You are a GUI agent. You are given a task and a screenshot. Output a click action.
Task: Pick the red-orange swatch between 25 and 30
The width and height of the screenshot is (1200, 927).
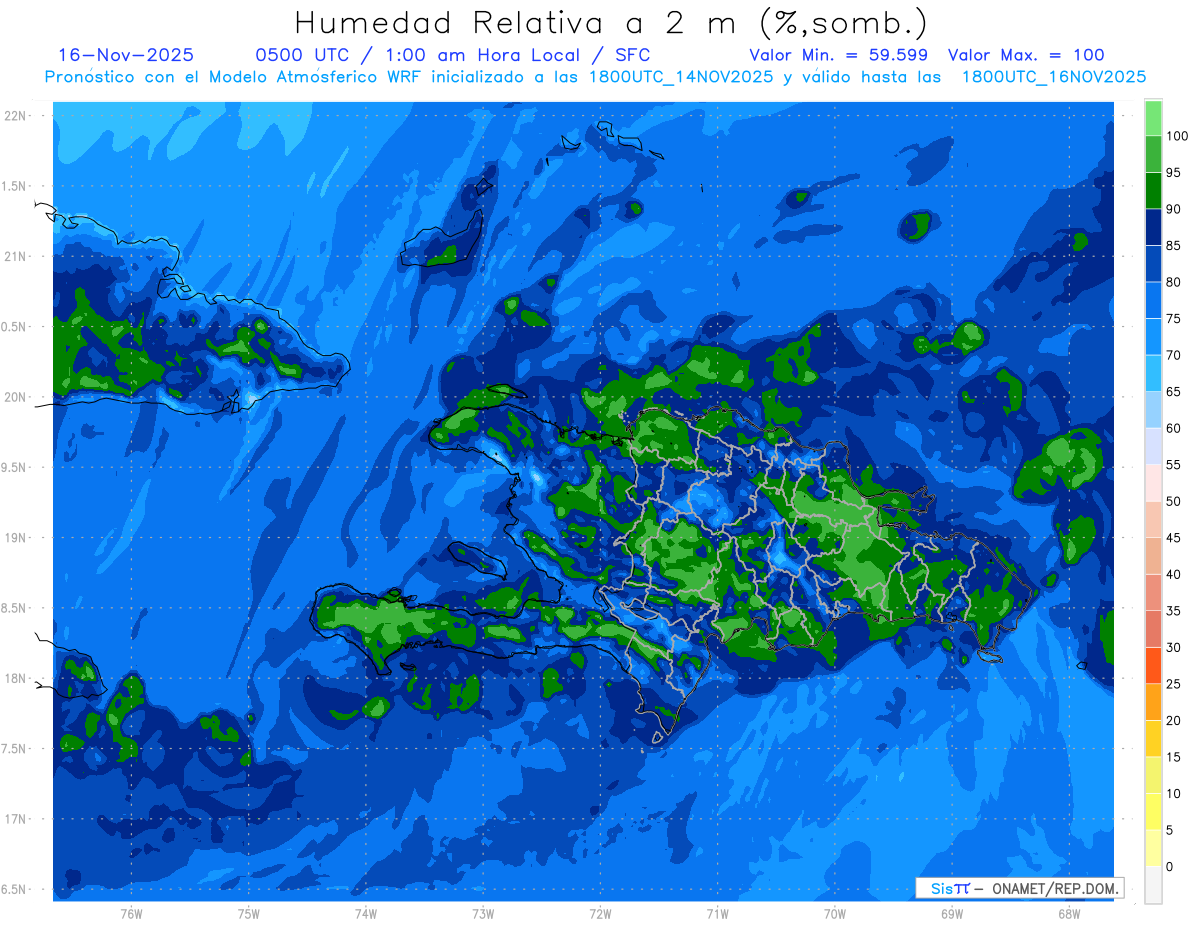pyautogui.click(x=1153, y=665)
